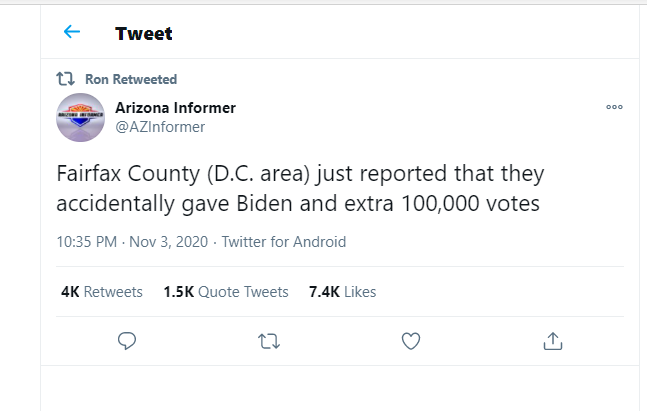
Task: Open the Arizona Informer profile picture
Action: [80, 118]
